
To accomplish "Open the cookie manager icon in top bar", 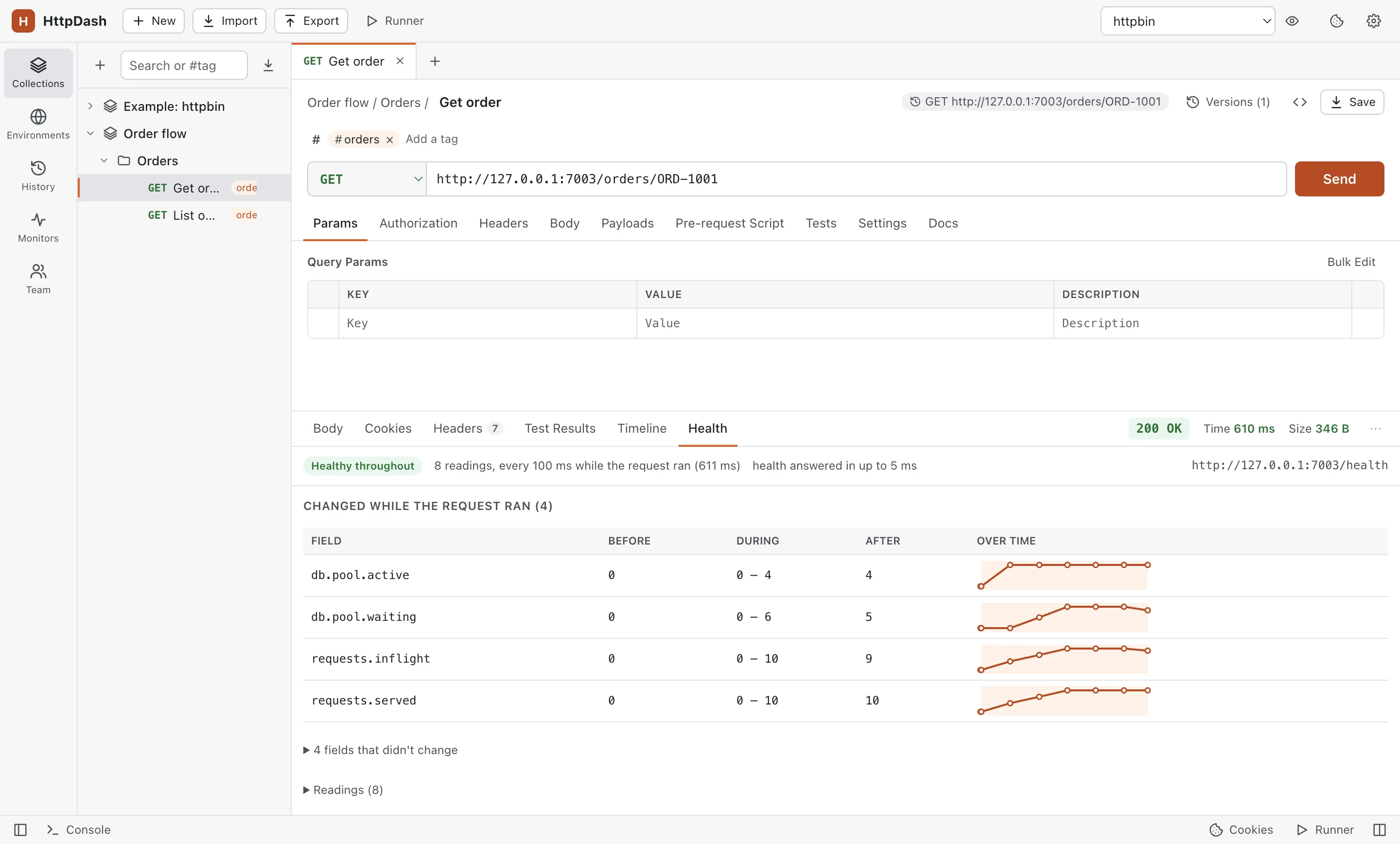I will pyautogui.click(x=1336, y=21).
